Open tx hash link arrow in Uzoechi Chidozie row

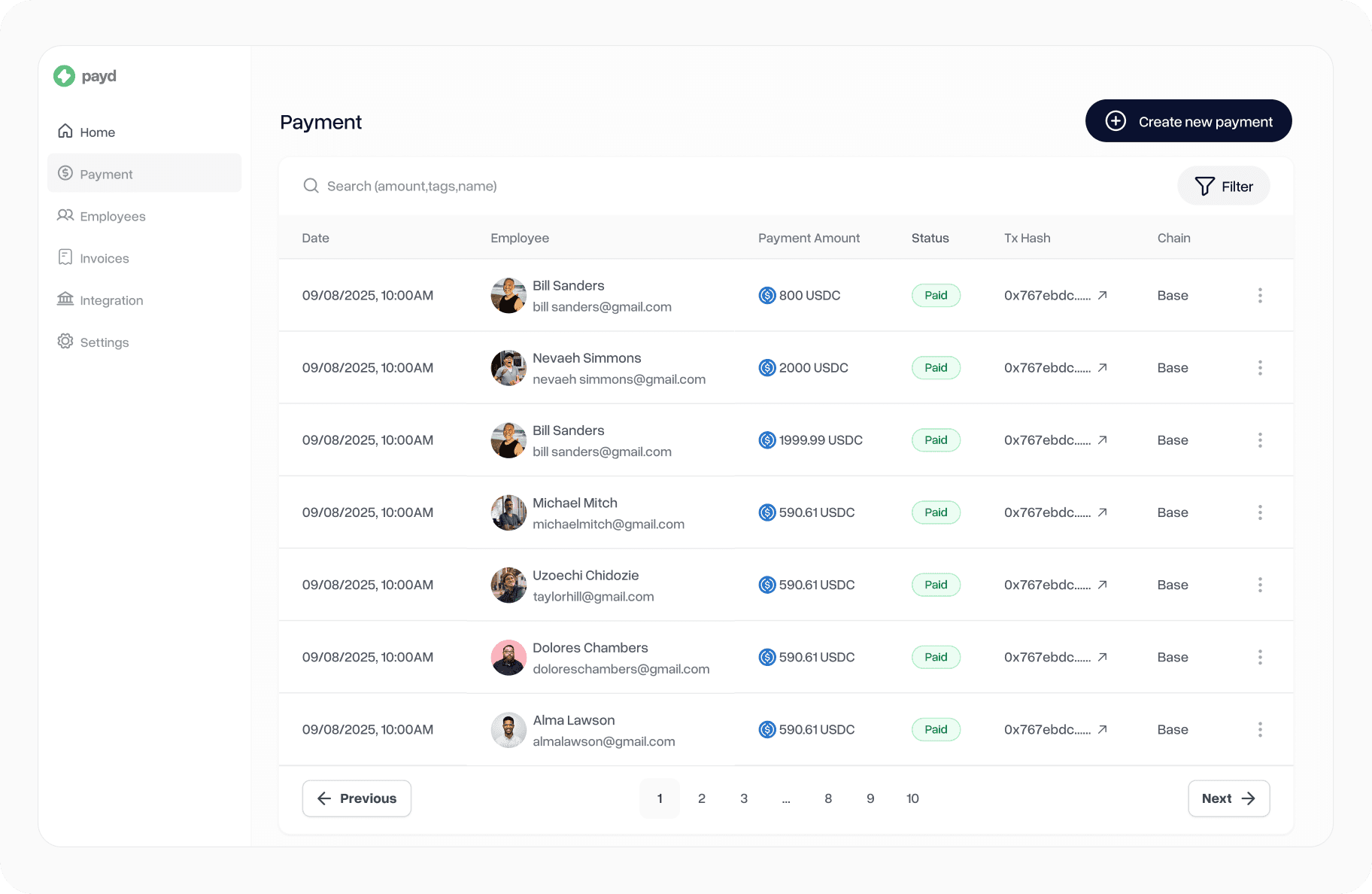1103,584
